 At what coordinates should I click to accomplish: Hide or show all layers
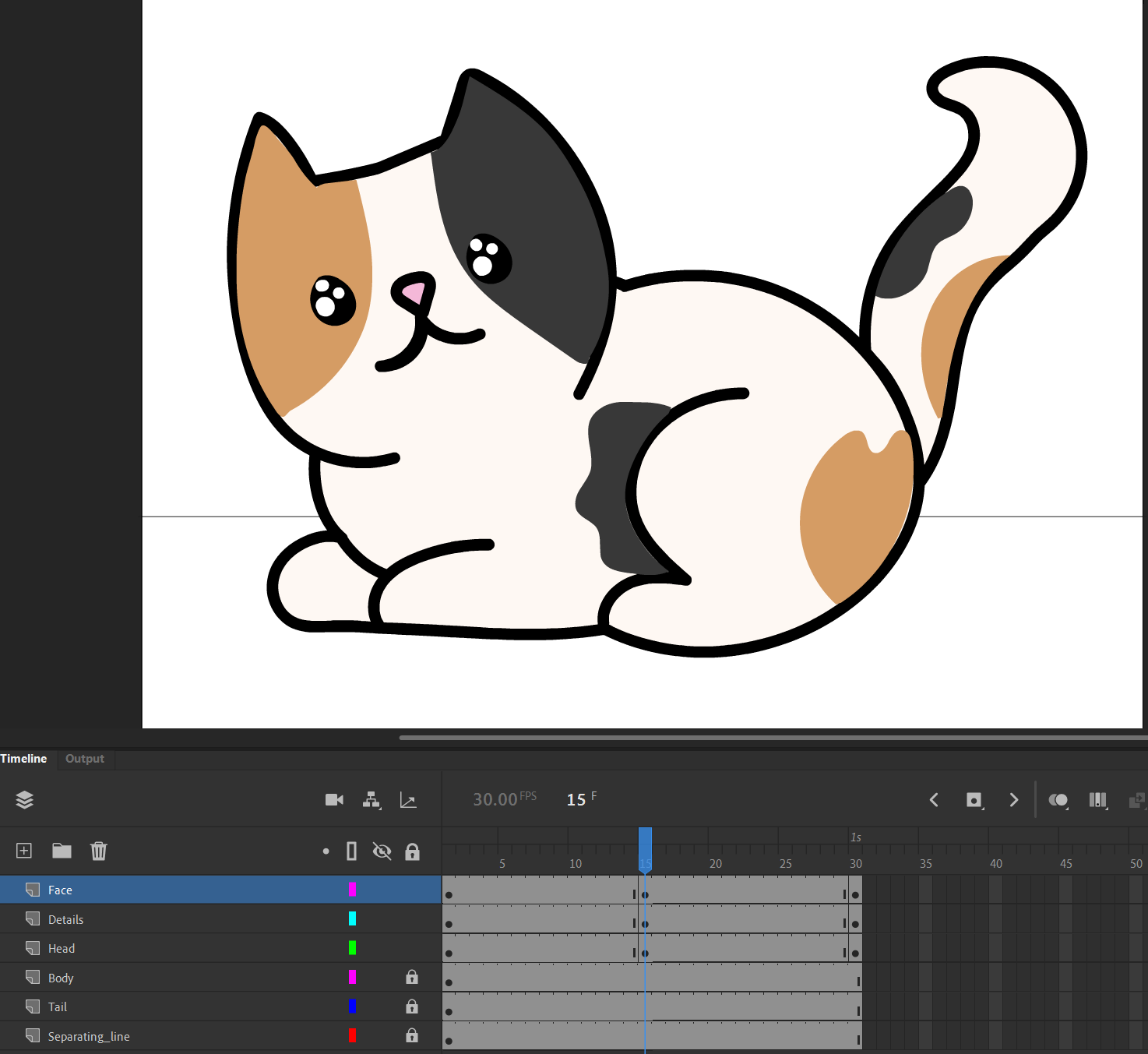[x=382, y=851]
